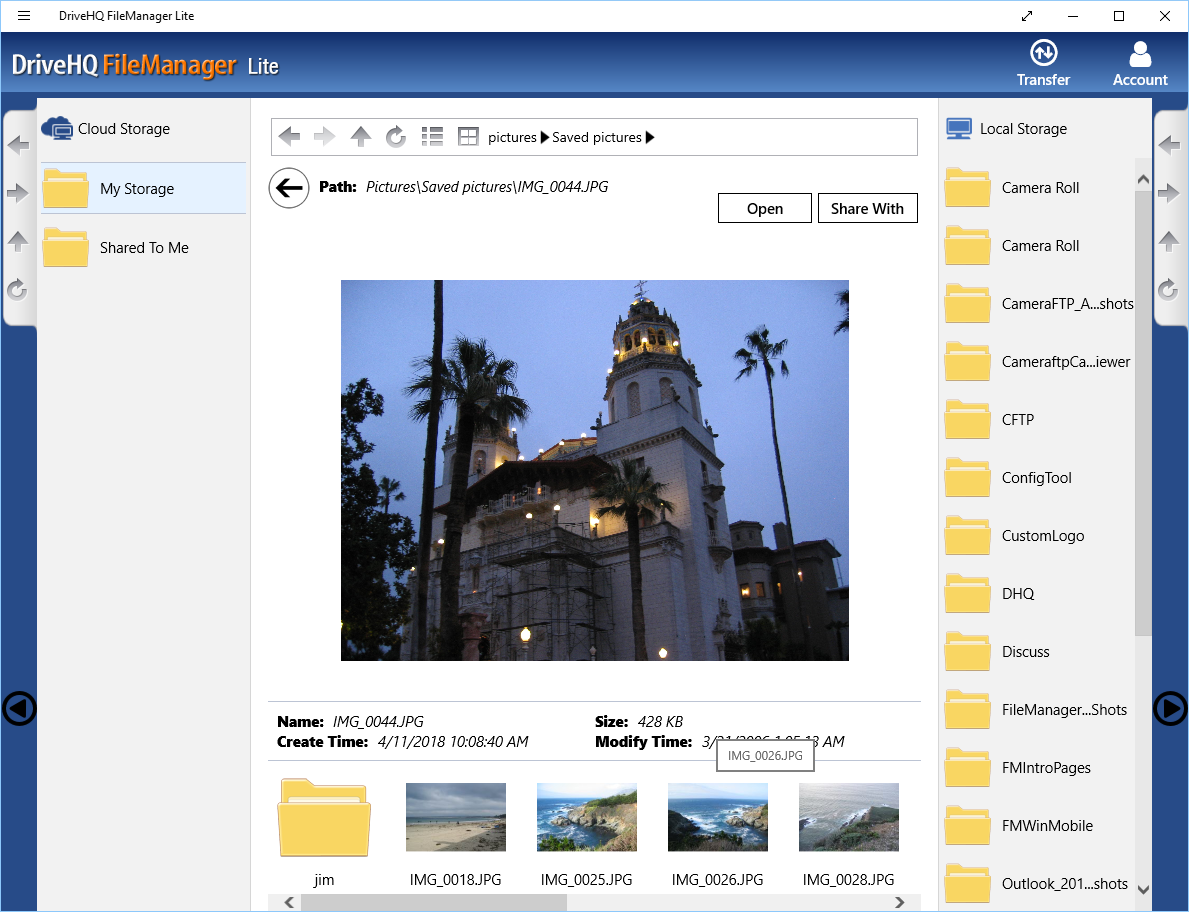Screen dimensions: 1189x912
Task: Open IMG_0044.JPG with the Open button
Action: click(x=764, y=208)
